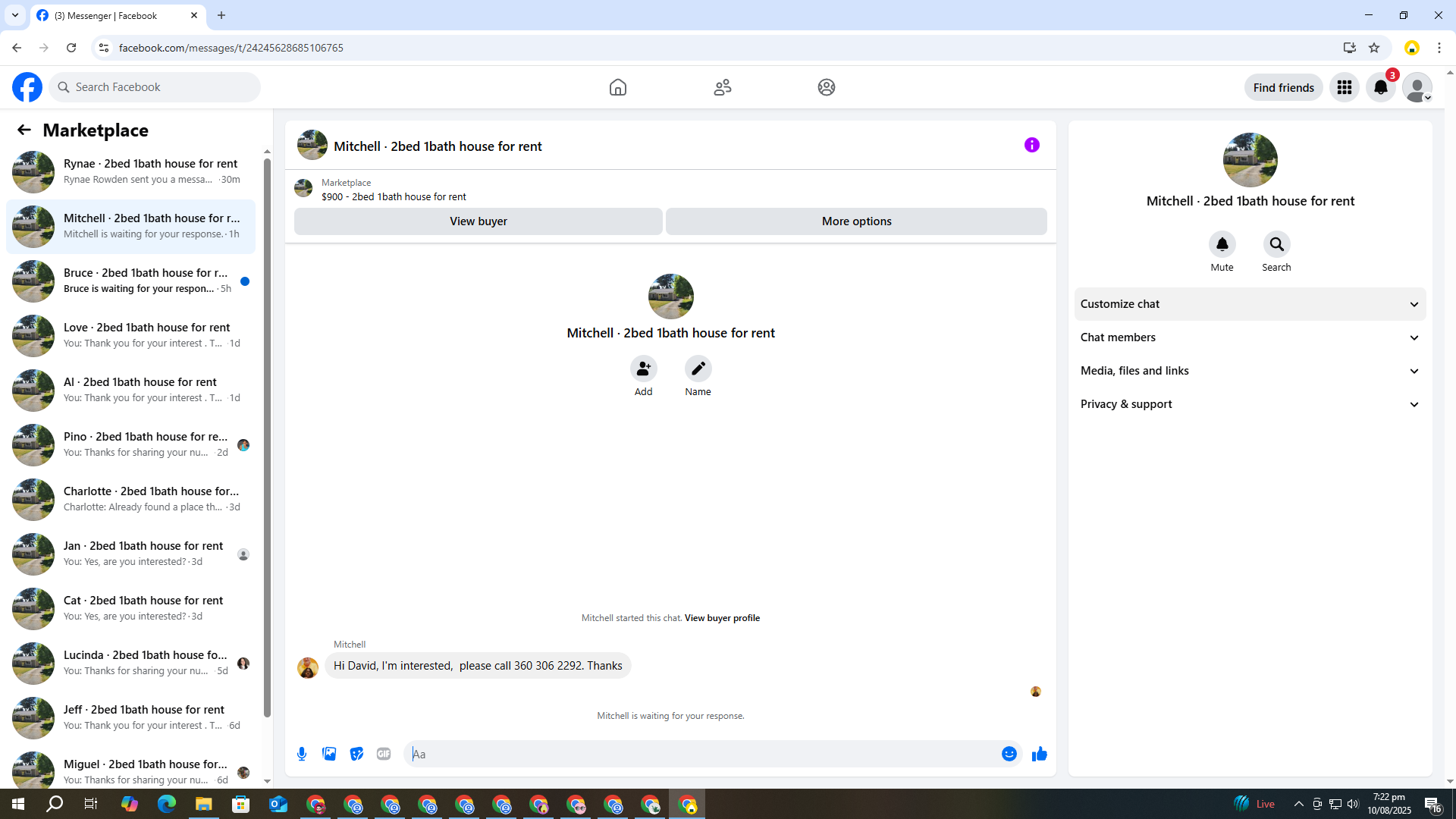Edit chat name with the pencil icon
1456x819 pixels.
pyautogui.click(x=698, y=369)
